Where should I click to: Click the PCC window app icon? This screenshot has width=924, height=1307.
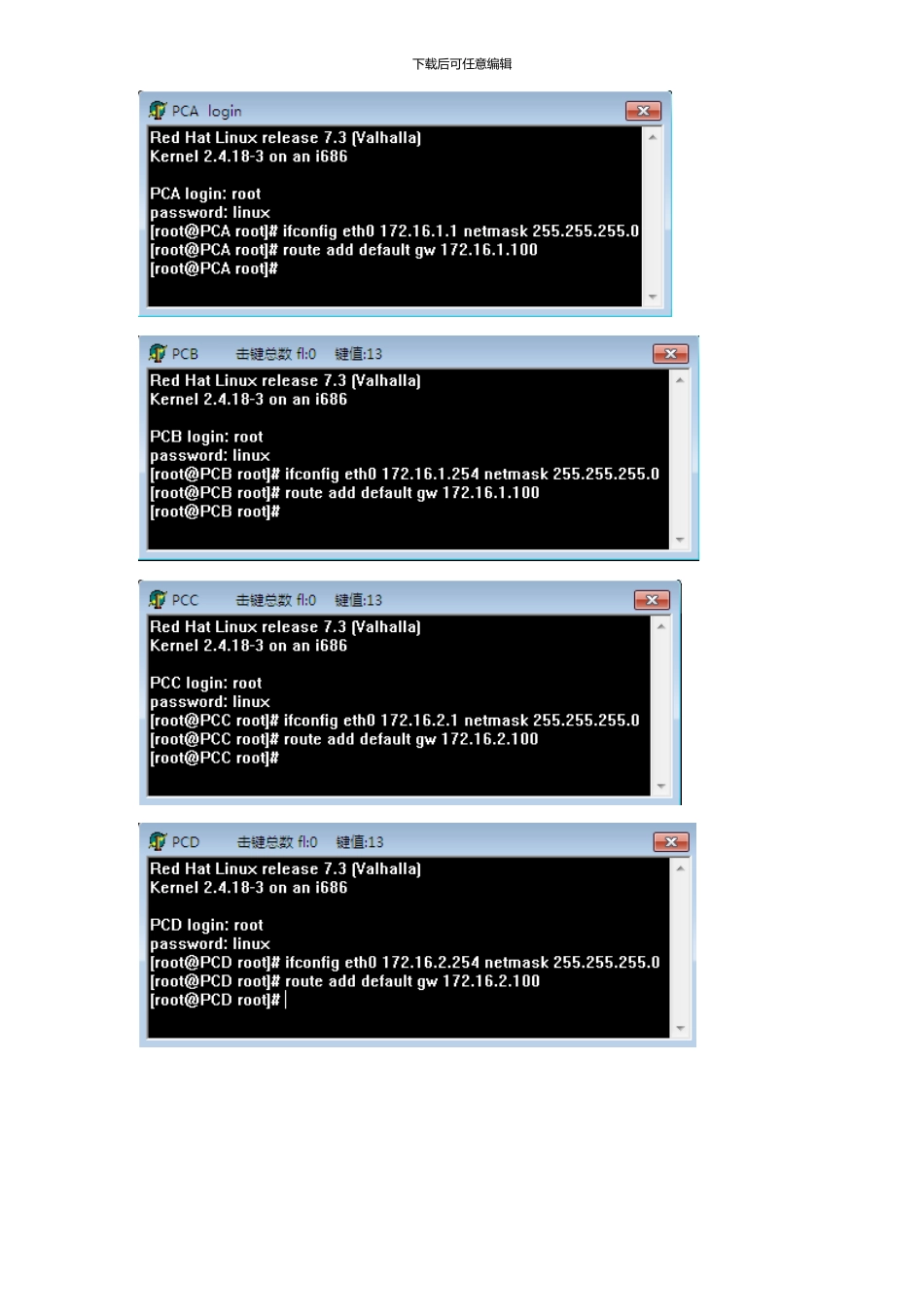(158, 599)
